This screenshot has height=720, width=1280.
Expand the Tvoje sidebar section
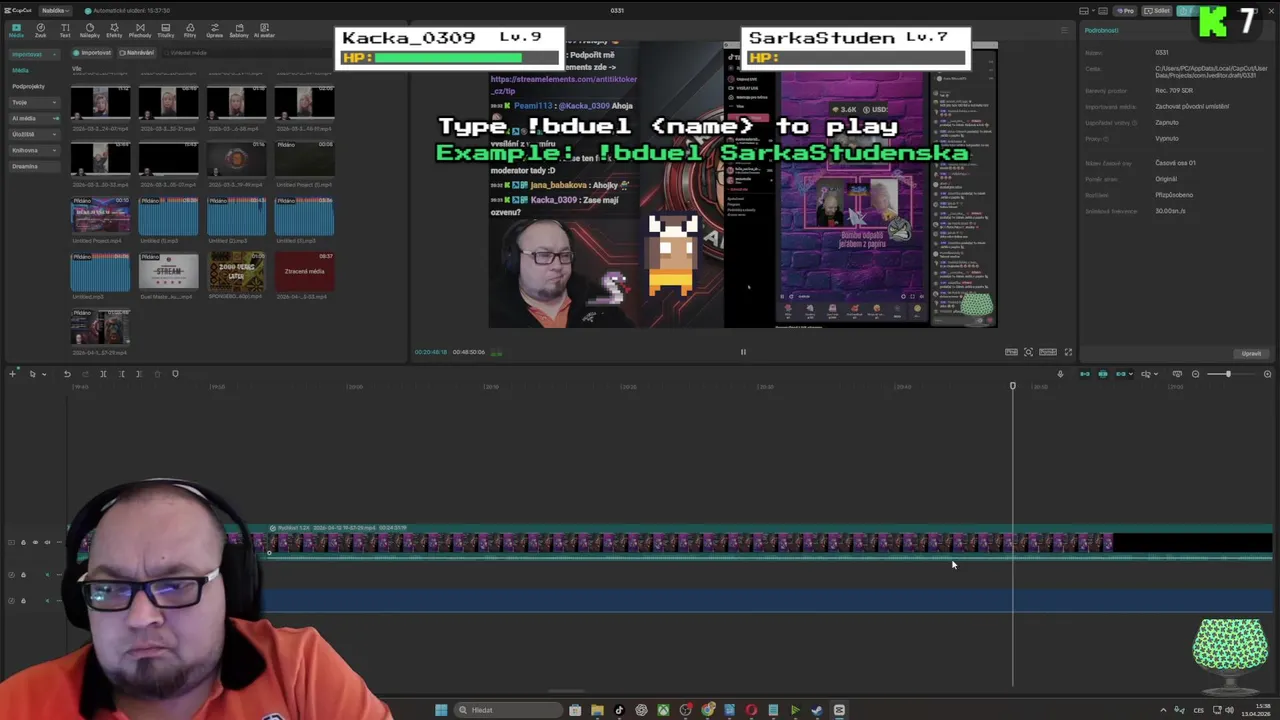point(33,102)
